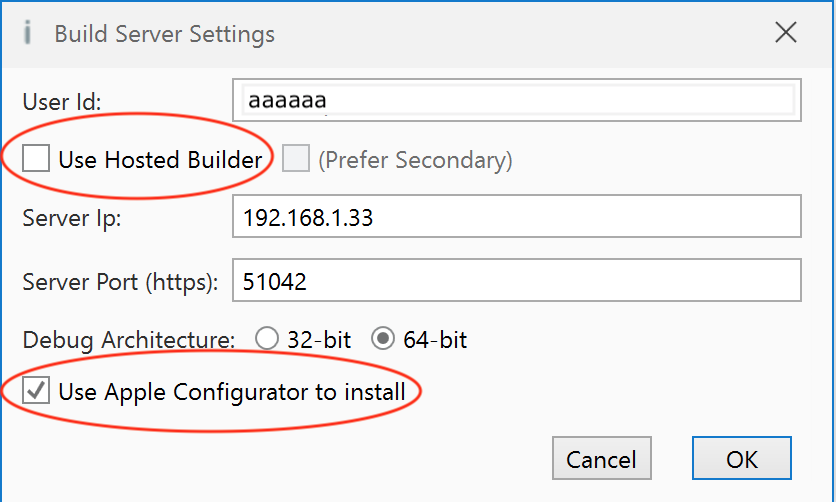Close the Build Server Settings dialog
The width and height of the screenshot is (836, 502).
786,33
